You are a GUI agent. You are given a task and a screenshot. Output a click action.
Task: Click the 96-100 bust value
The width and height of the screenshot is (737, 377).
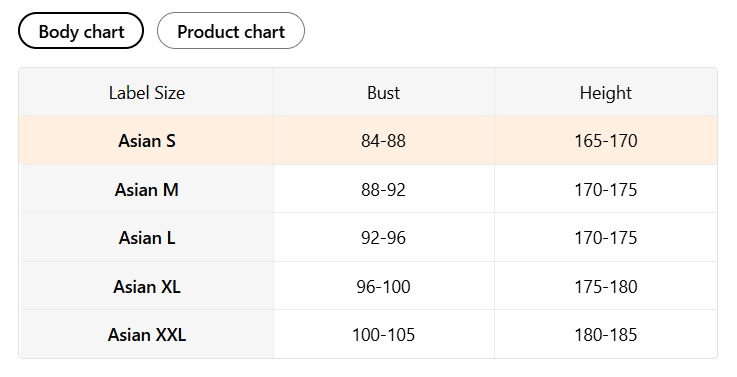[x=384, y=286]
